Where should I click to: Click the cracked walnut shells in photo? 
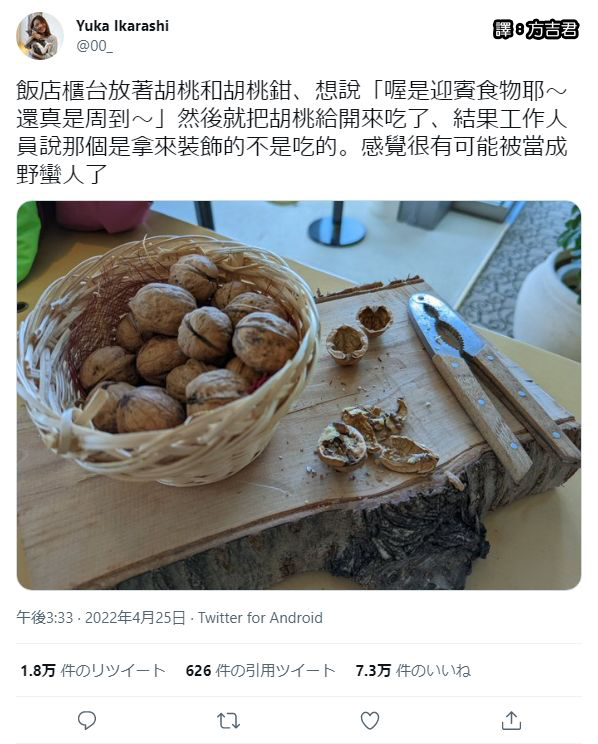click(377, 439)
